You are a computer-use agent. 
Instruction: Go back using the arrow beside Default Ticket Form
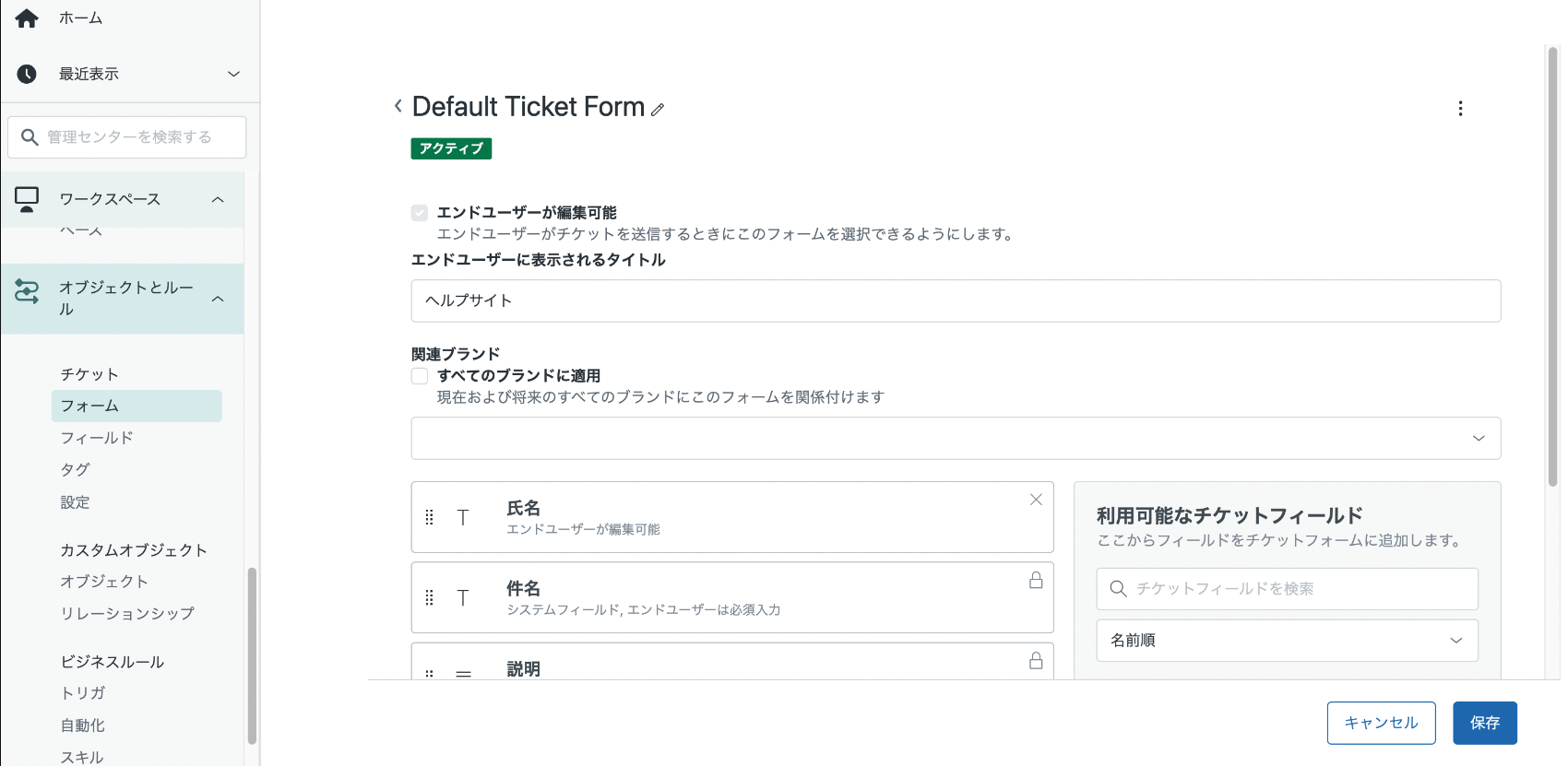[398, 106]
